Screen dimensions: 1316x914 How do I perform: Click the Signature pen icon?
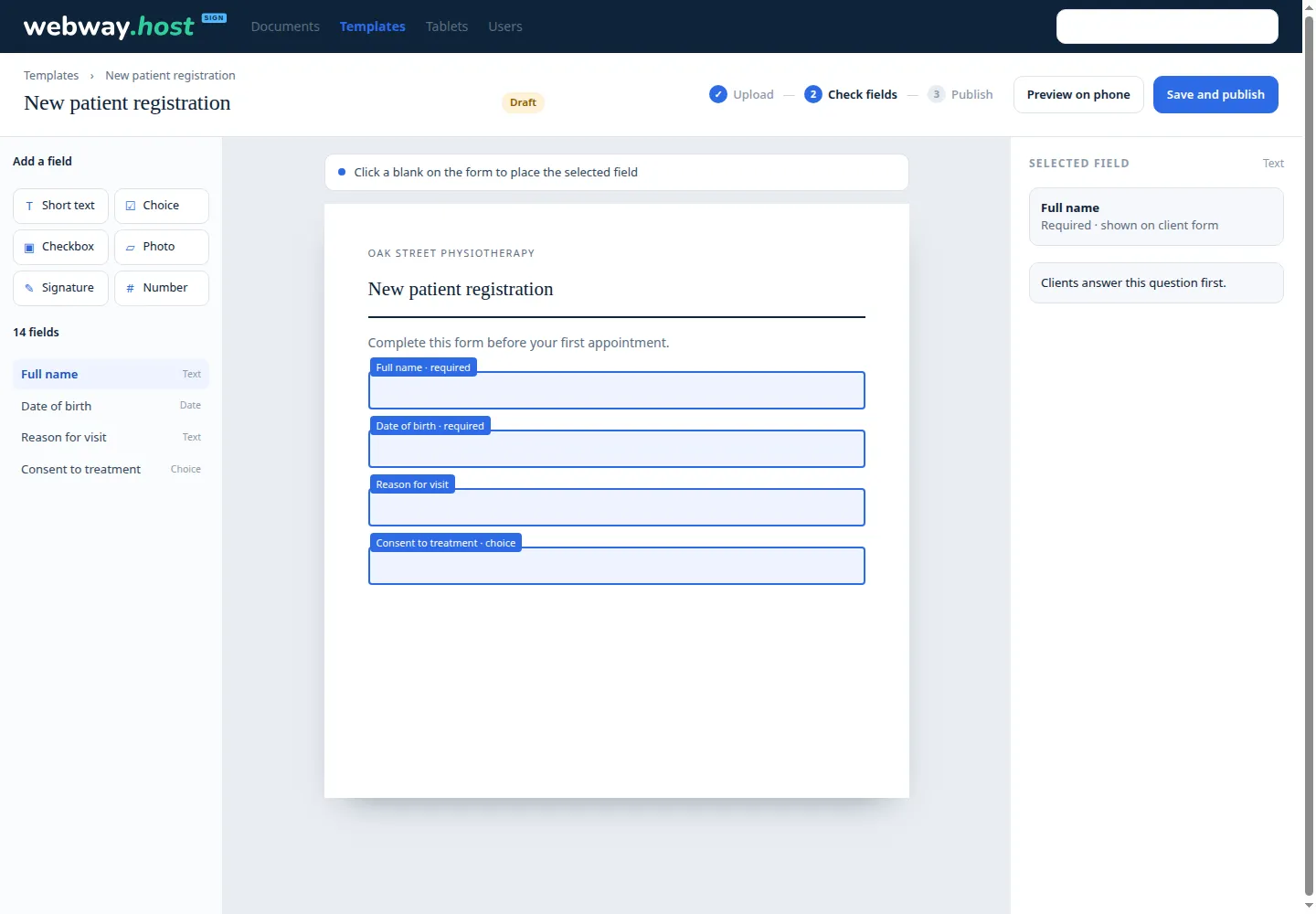click(x=29, y=289)
